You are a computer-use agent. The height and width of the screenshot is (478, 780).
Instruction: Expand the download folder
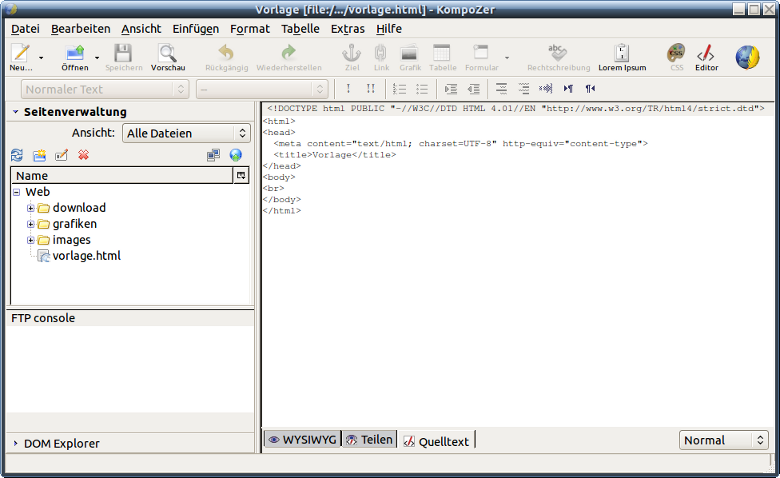[x=30, y=208]
